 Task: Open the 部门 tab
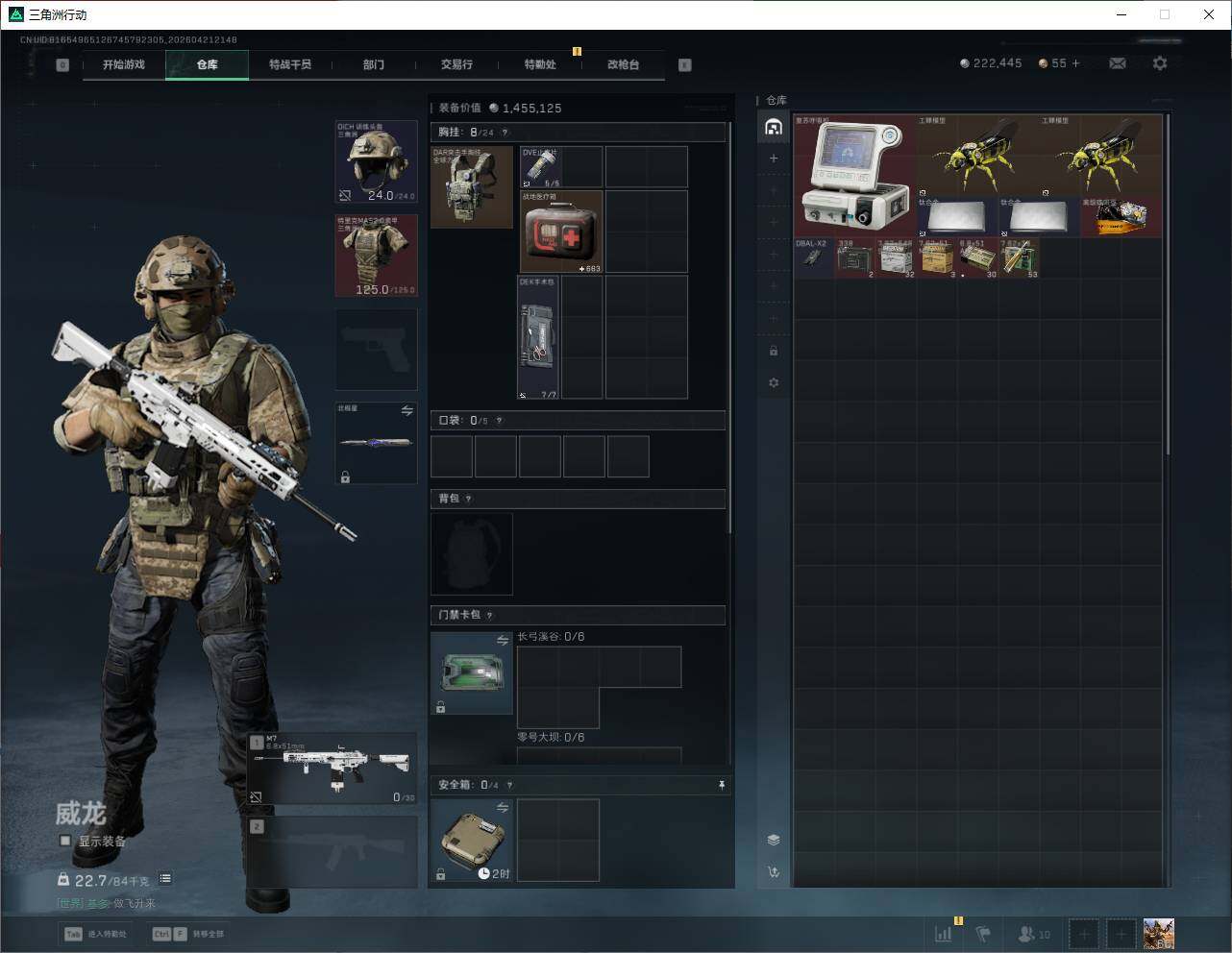[374, 64]
